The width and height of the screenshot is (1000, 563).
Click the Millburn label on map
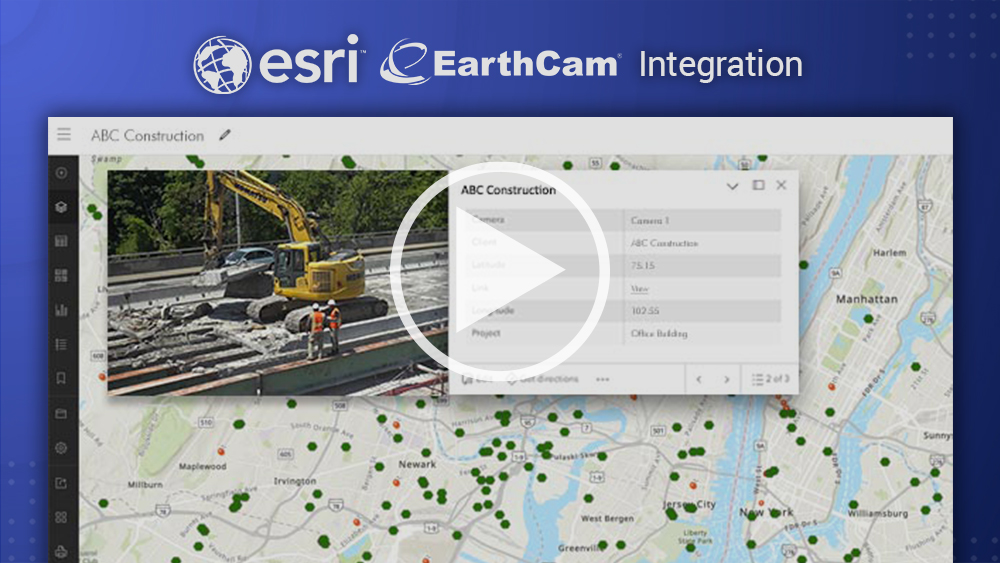click(145, 485)
